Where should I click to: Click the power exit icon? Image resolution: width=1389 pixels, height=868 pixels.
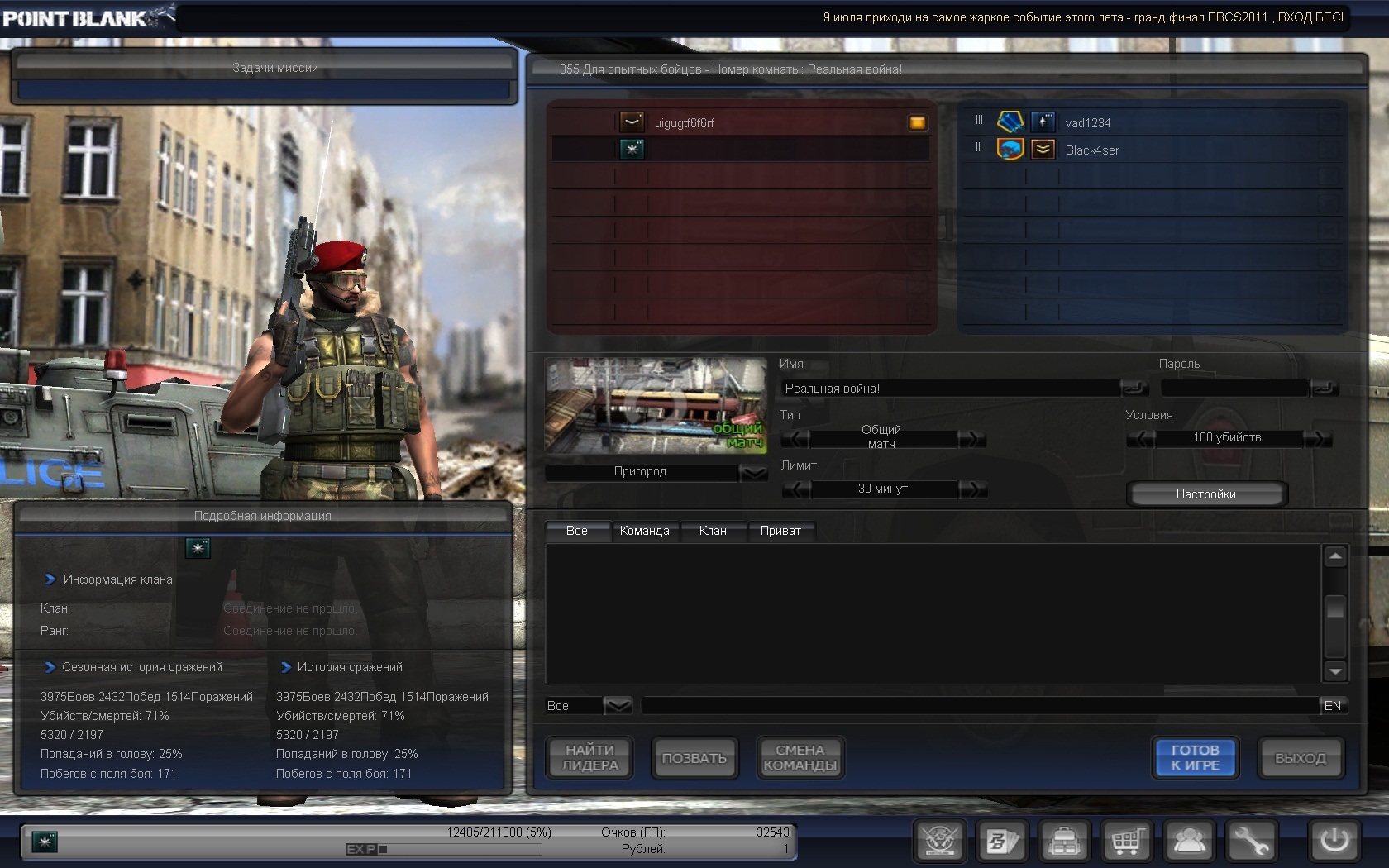(x=1334, y=842)
